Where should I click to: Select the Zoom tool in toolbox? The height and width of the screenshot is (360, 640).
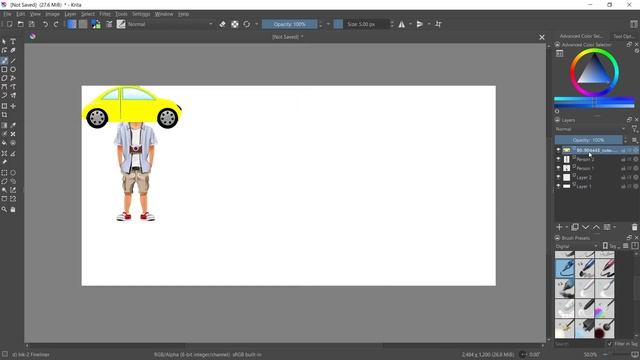4,209
